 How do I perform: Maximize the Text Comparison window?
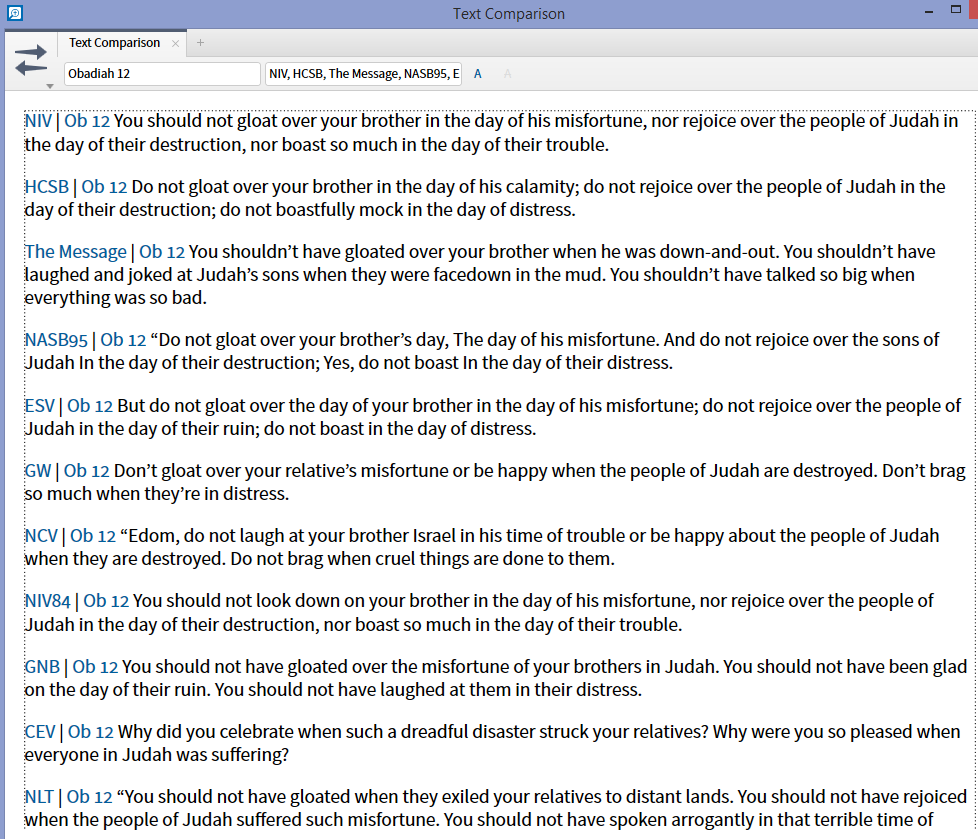coord(956,9)
